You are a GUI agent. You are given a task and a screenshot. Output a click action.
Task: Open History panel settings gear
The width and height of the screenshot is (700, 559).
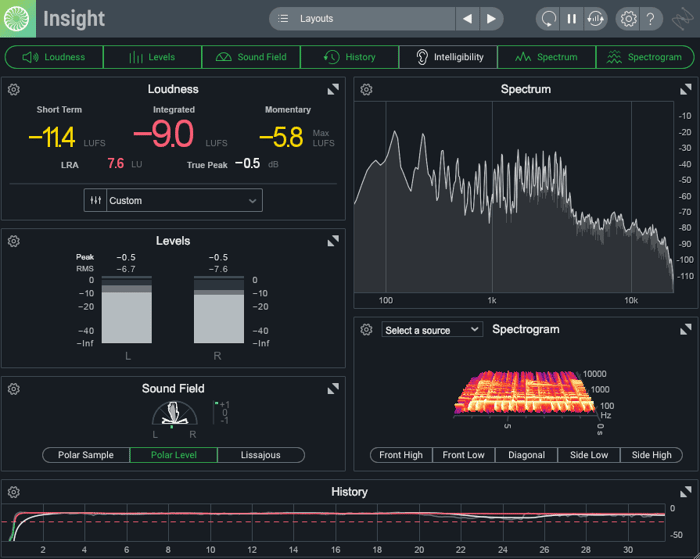coord(14,492)
